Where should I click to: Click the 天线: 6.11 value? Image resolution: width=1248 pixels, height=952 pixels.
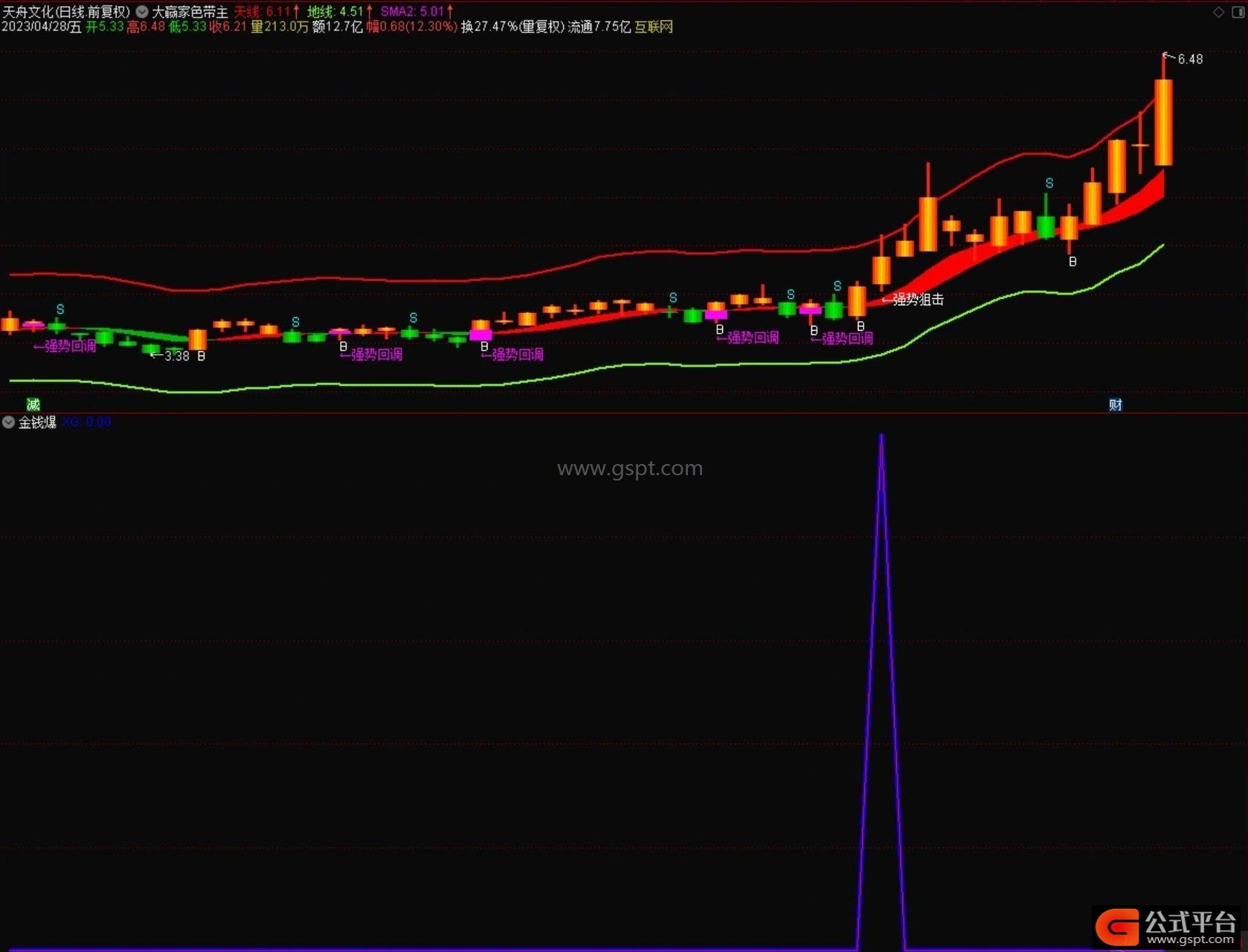pos(267,12)
